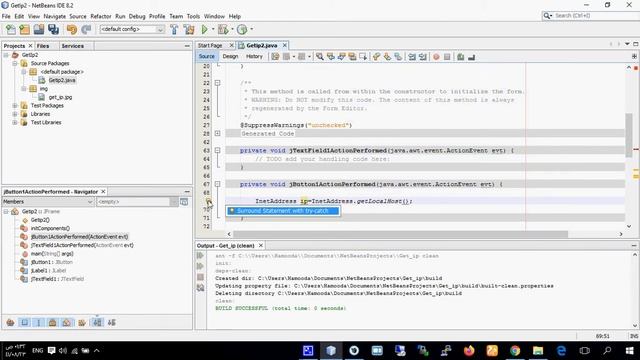This screenshot has width=640, height=360.
Task: Collapse the Getip2 project node
Action: tap(6, 55)
